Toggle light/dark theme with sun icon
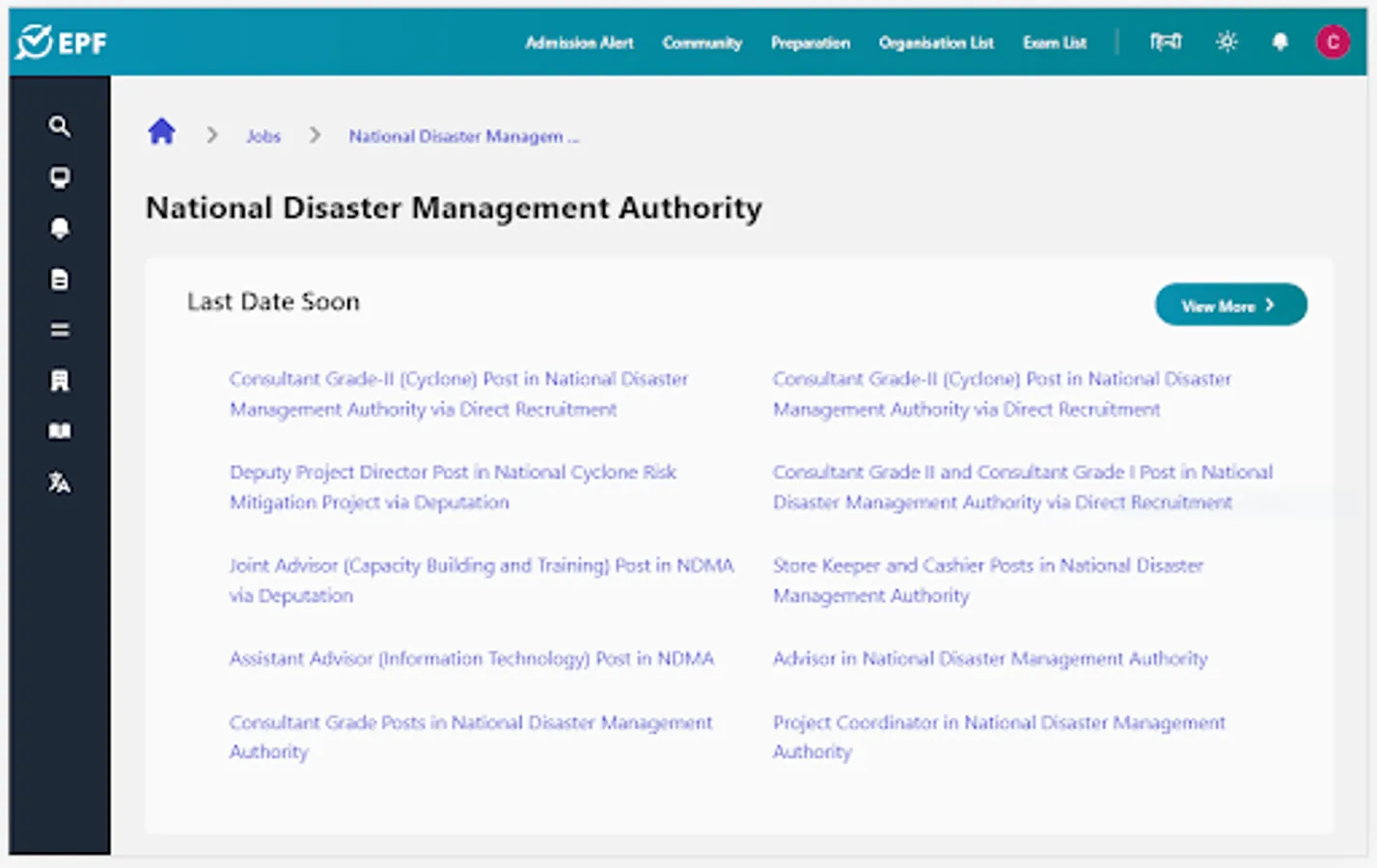 [x=1226, y=42]
